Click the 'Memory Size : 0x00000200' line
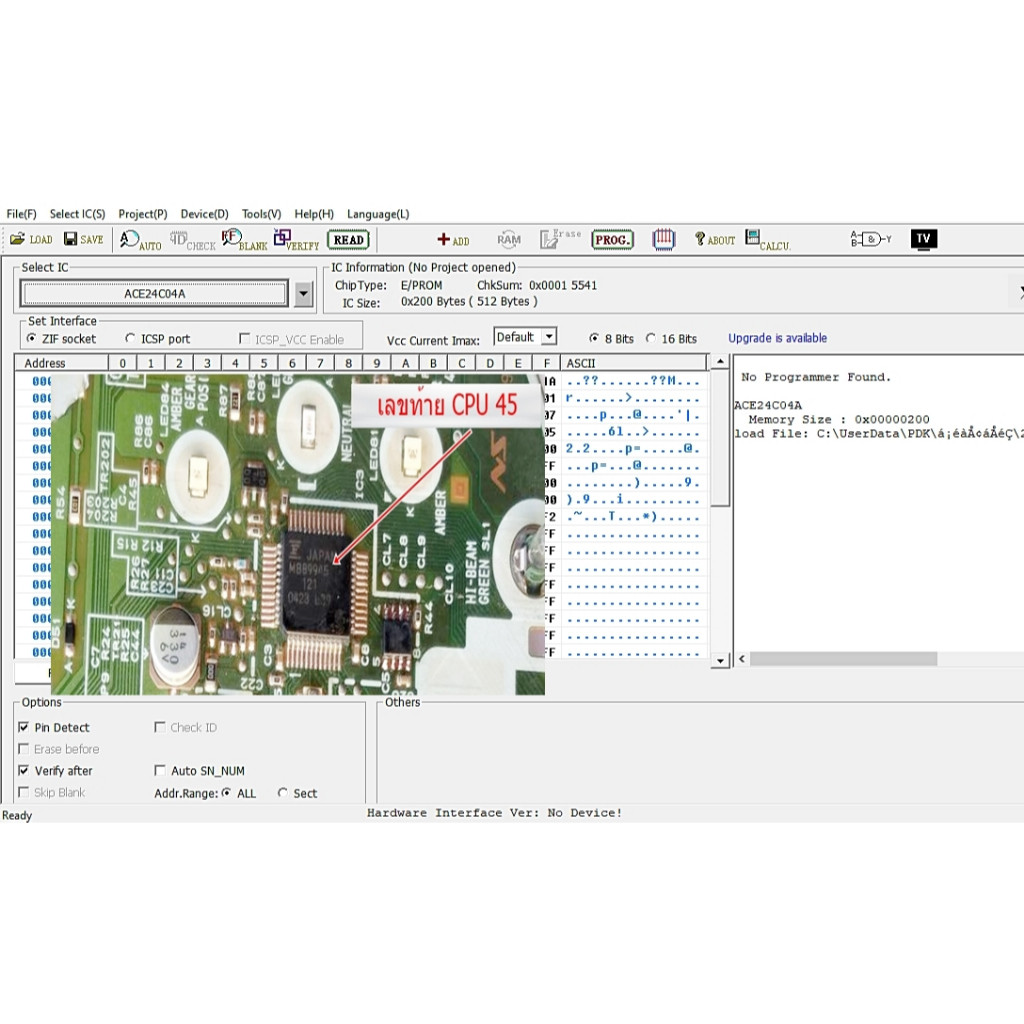The width and height of the screenshot is (1024, 1024). pyautogui.click(x=839, y=419)
